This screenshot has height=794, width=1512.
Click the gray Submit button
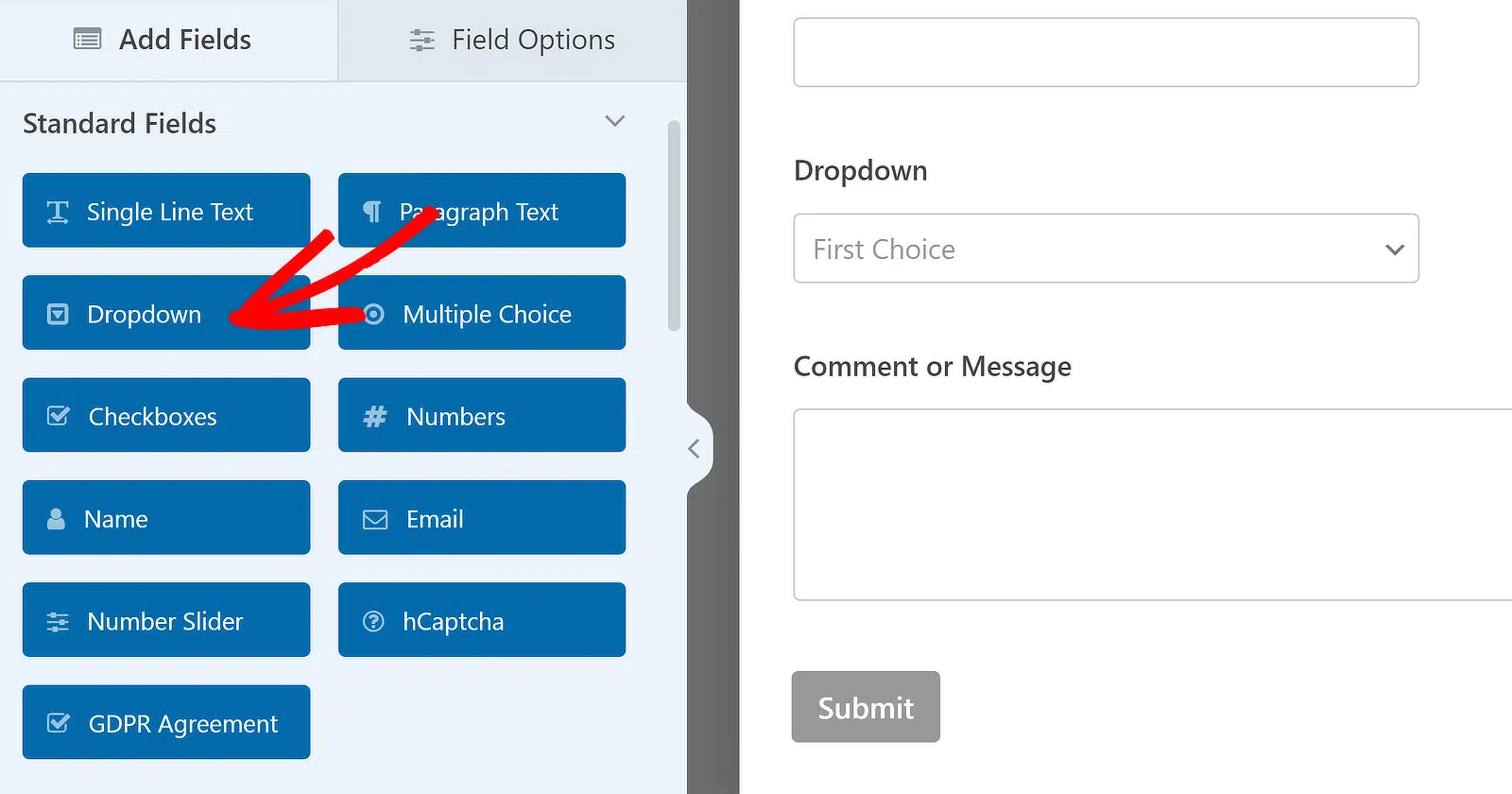866,707
